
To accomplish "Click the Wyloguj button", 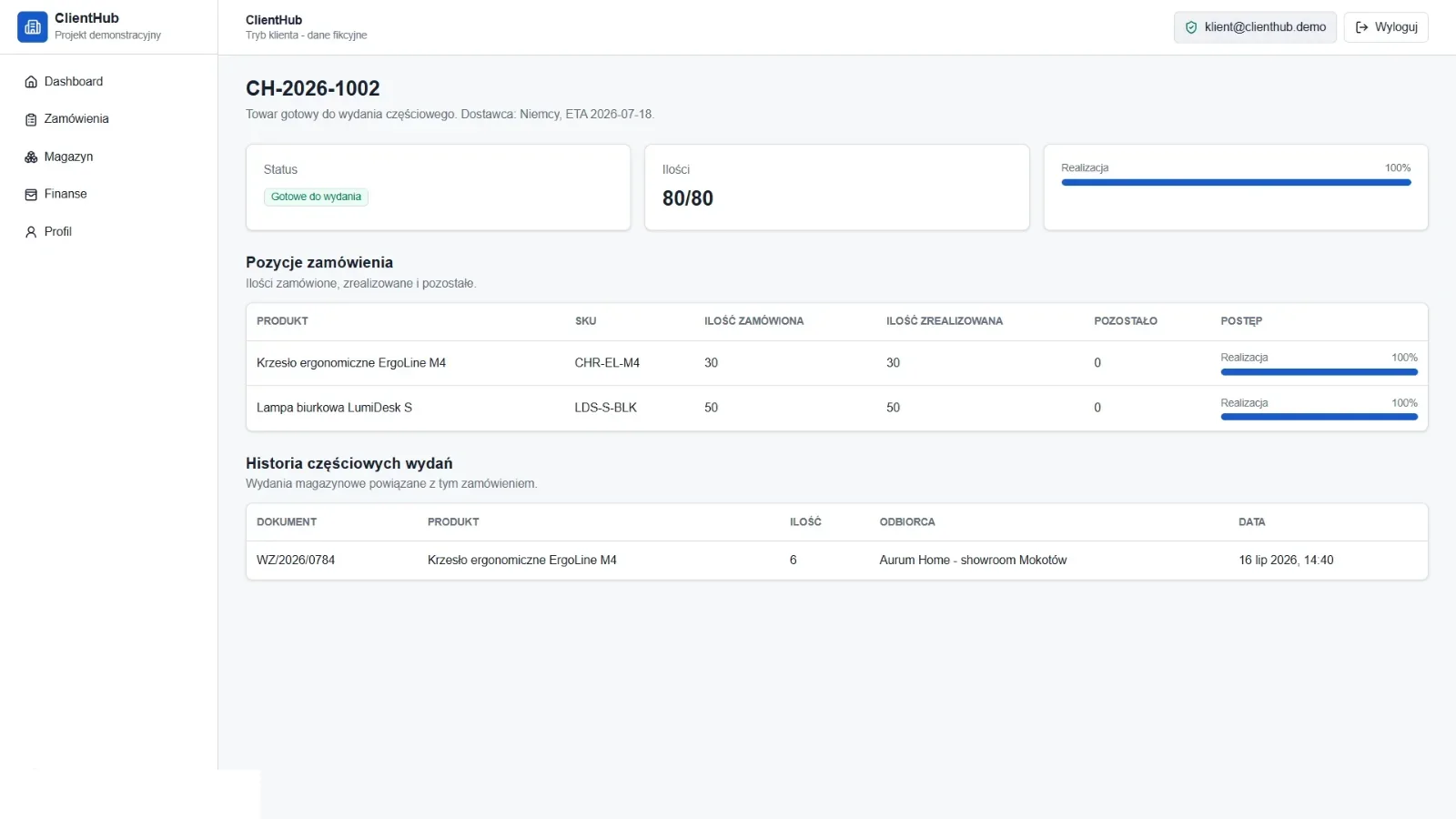I will pos(1386,27).
